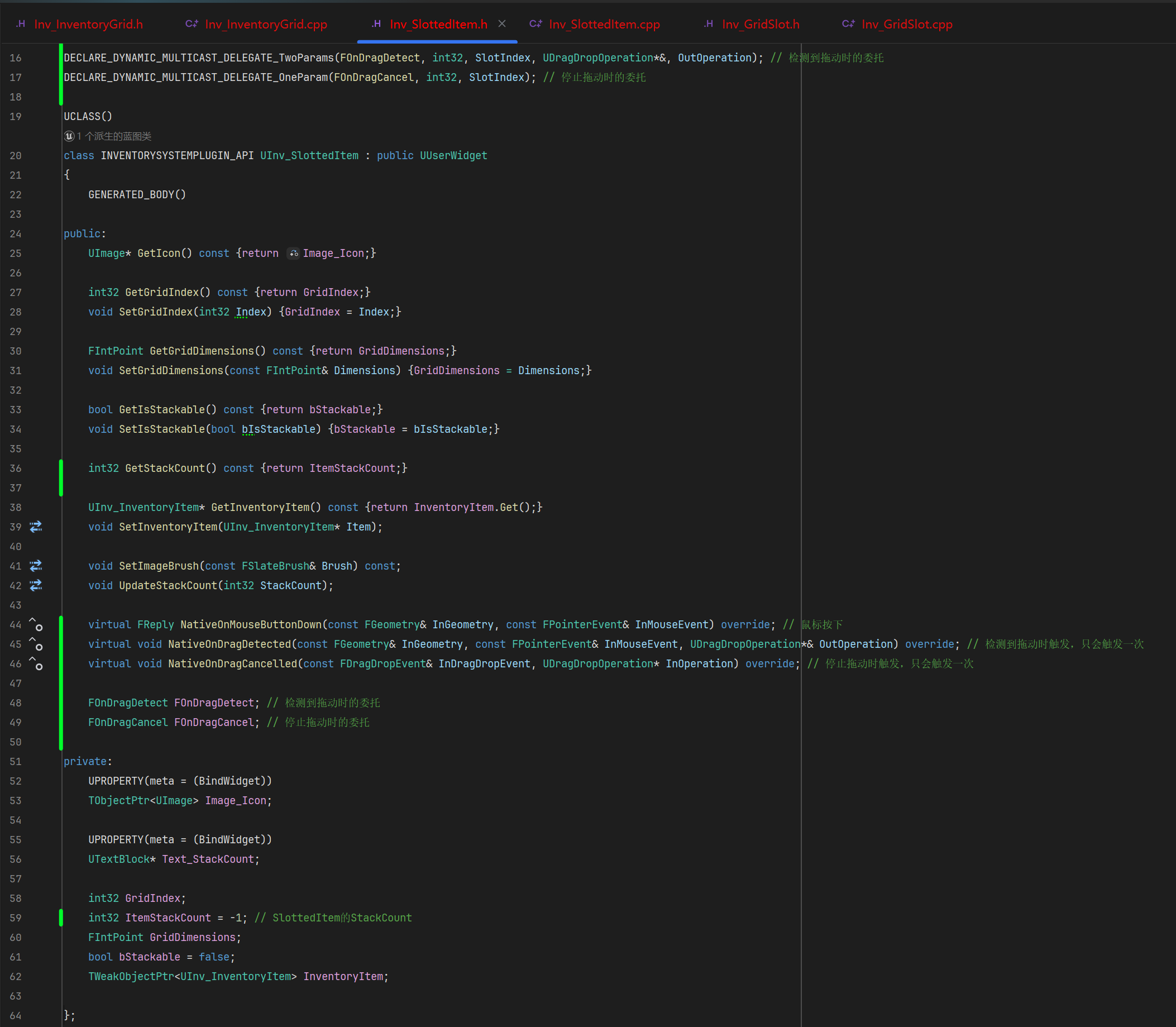Click the Unreal icon for derived blueprint classes
Viewport: 1176px width, 1027px height.
69,136
